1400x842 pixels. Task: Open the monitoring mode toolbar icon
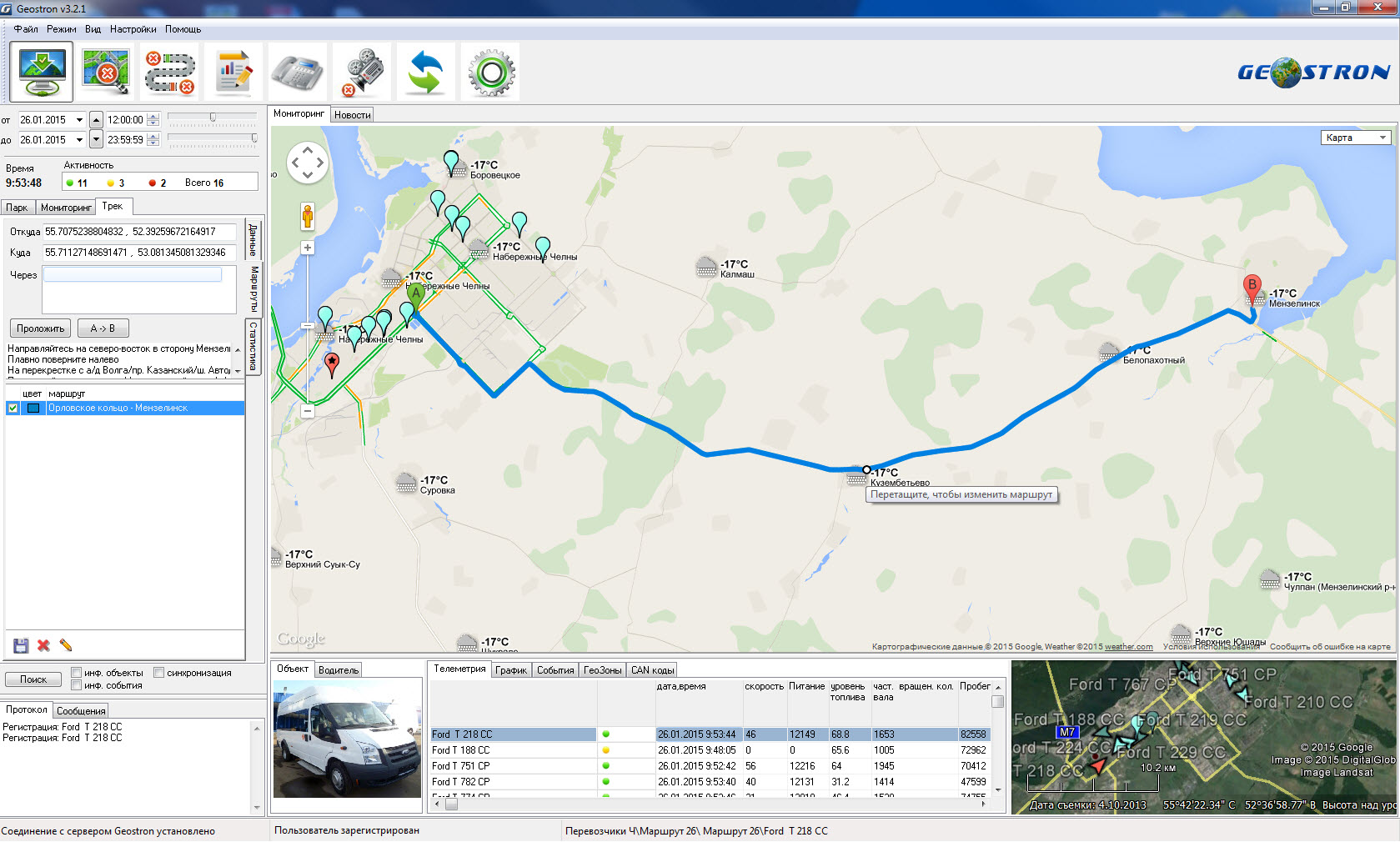tap(42, 72)
